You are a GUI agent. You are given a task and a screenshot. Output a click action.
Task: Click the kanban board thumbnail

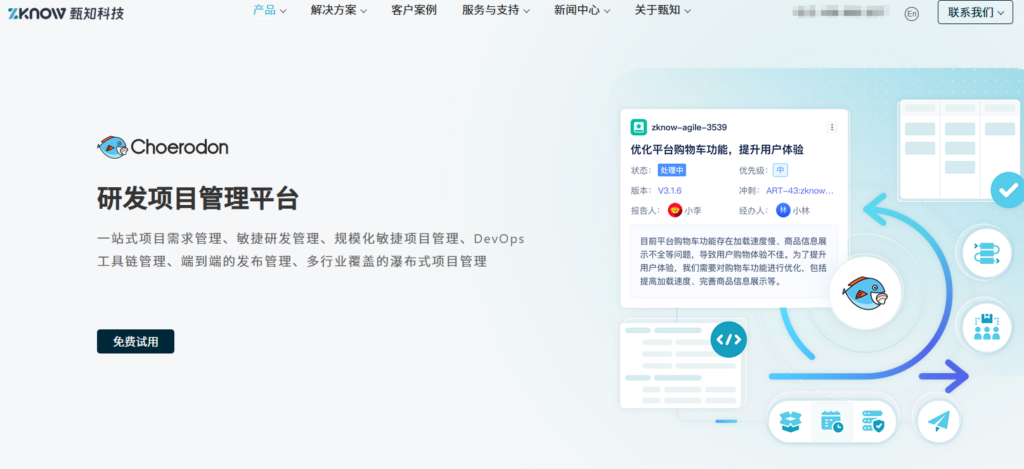(961, 149)
